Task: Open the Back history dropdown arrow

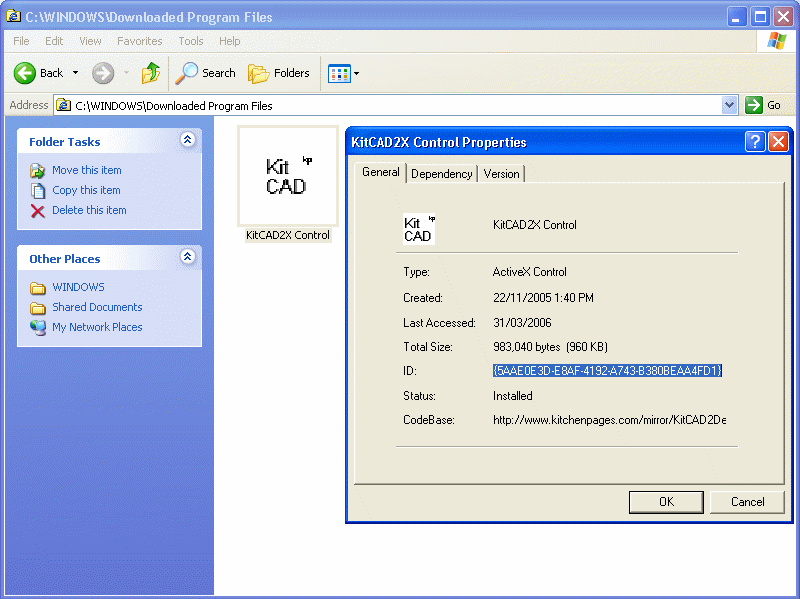Action: point(76,73)
